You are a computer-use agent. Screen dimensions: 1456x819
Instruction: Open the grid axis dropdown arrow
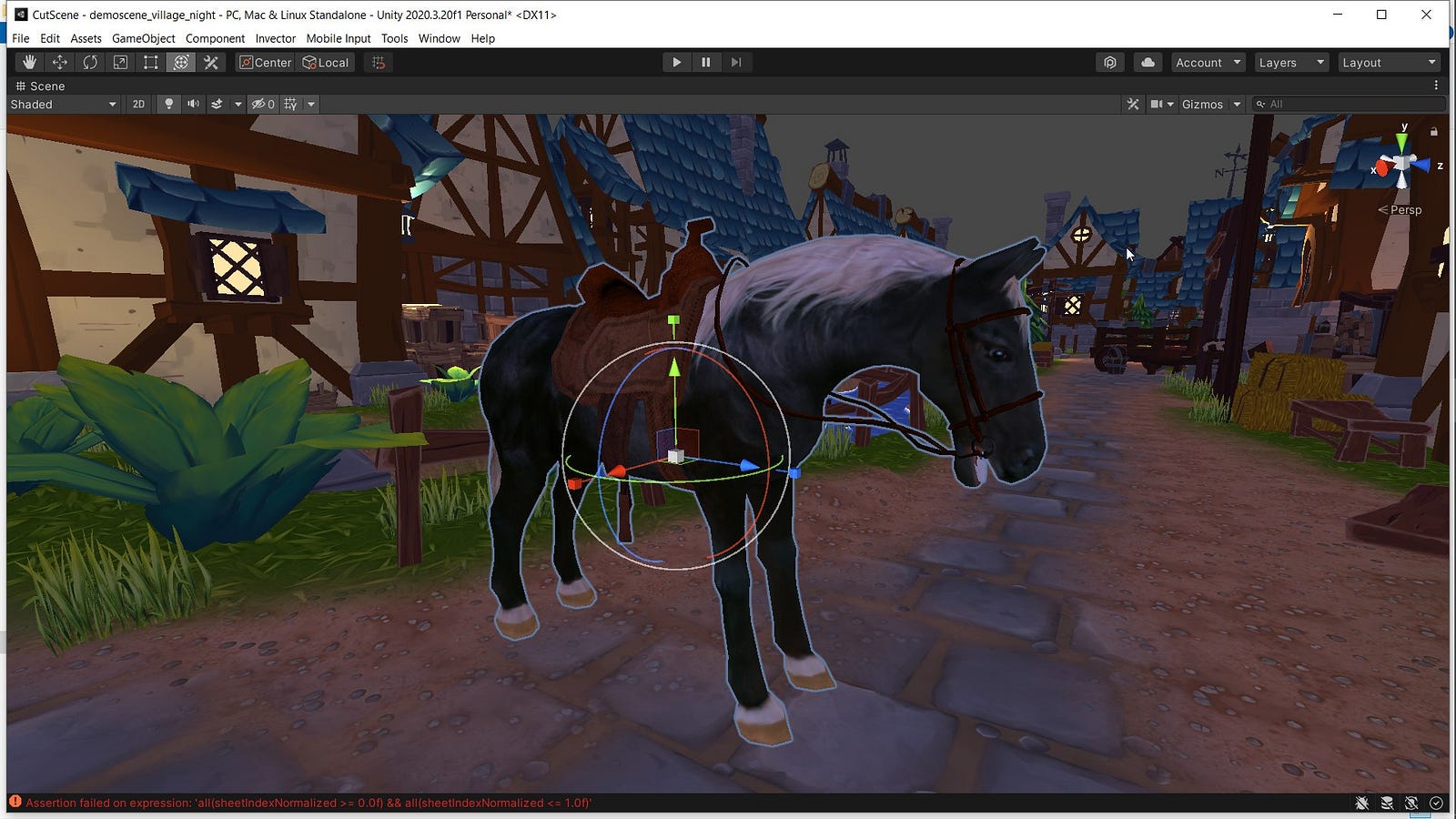point(310,104)
